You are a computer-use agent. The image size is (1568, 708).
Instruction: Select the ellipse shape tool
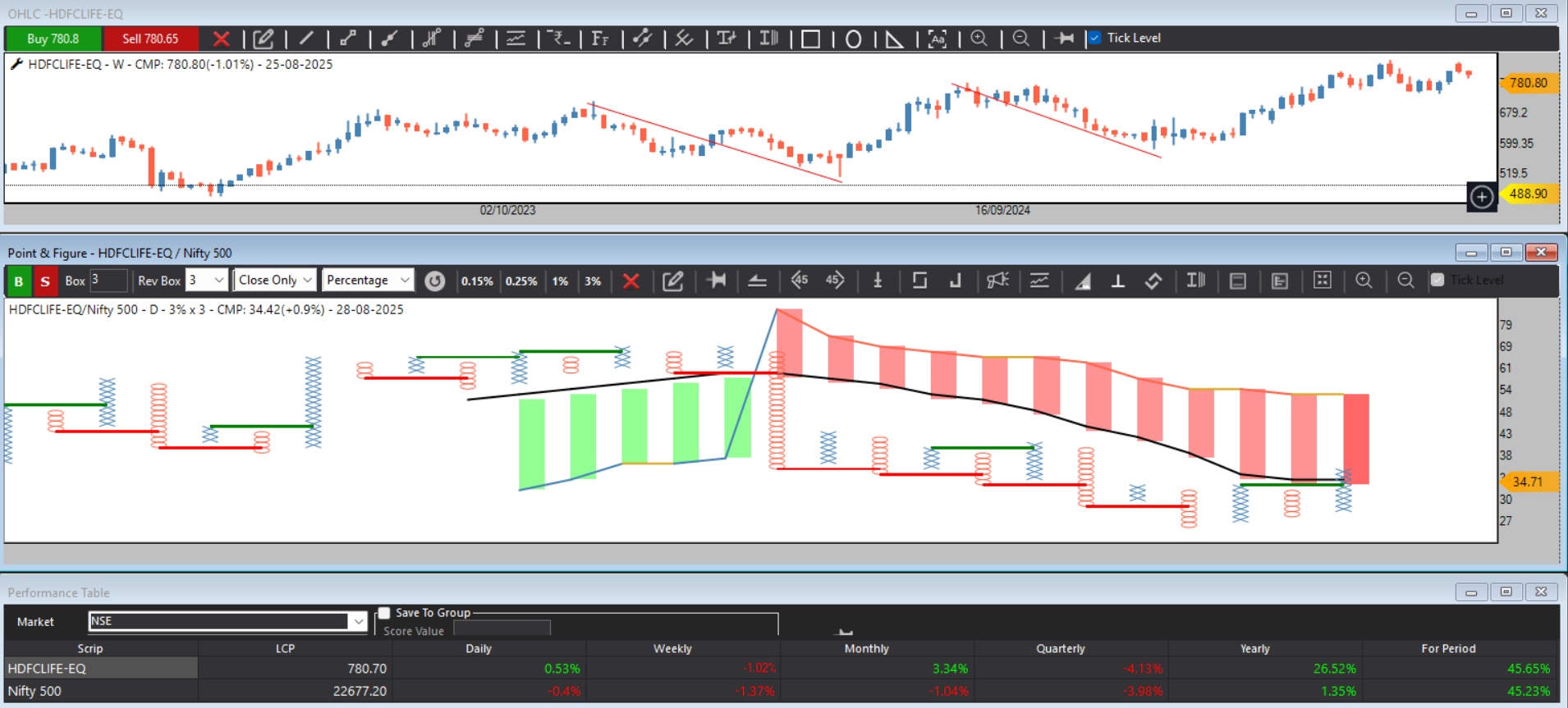click(853, 39)
